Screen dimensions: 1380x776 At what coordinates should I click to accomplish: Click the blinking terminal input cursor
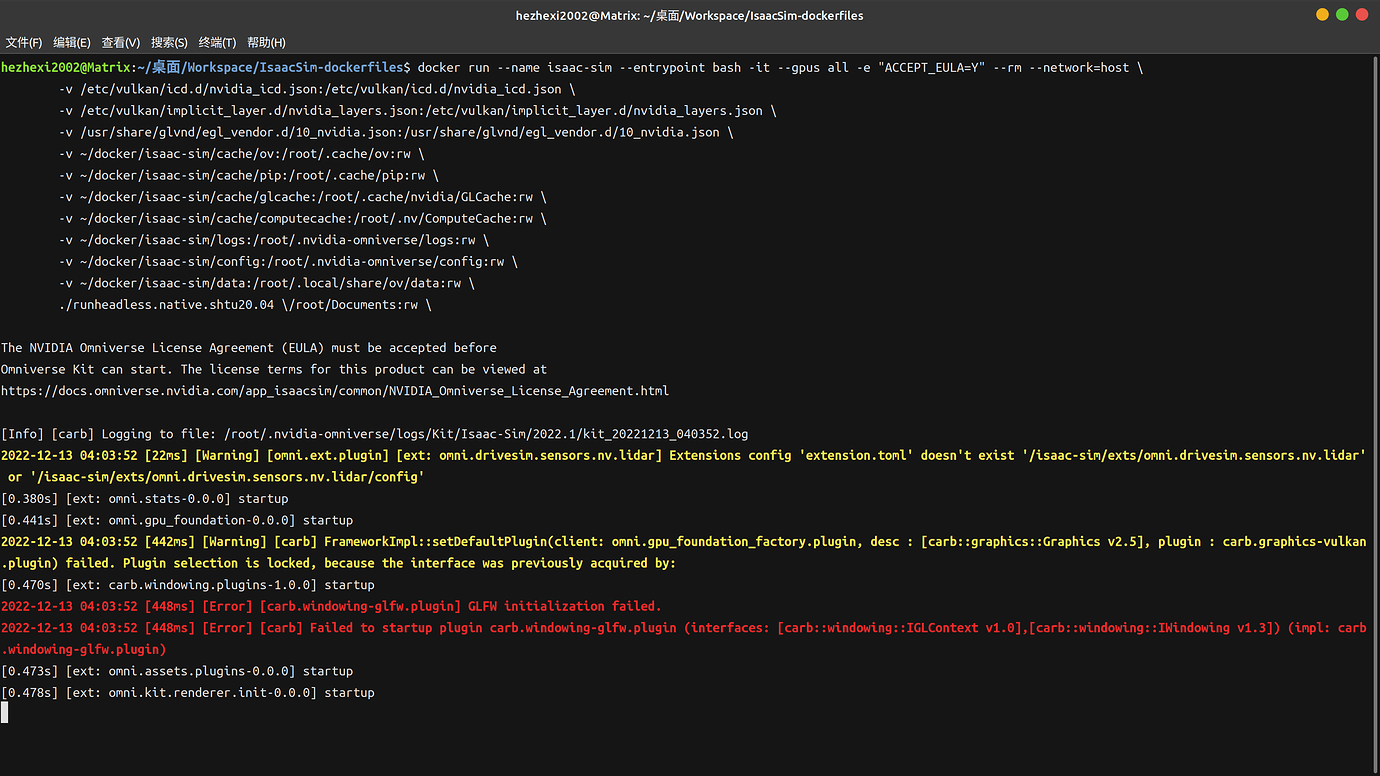tap(5, 712)
